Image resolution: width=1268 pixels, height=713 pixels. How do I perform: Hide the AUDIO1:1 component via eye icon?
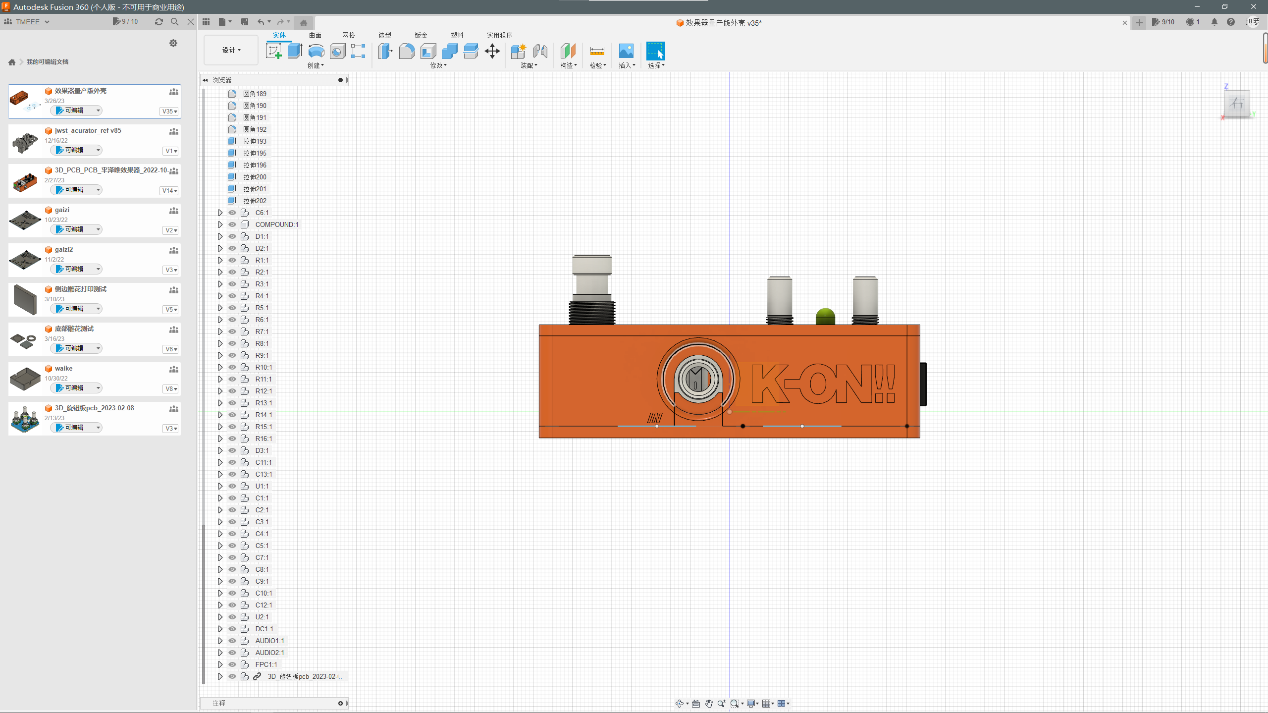point(232,641)
